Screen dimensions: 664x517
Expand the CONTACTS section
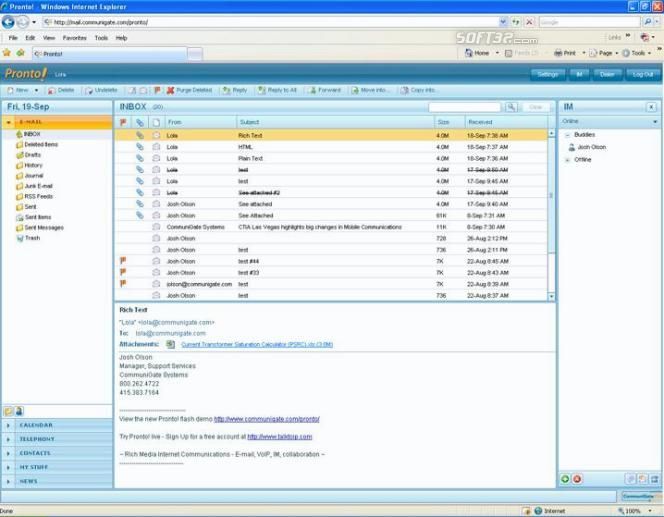[x=57, y=453]
